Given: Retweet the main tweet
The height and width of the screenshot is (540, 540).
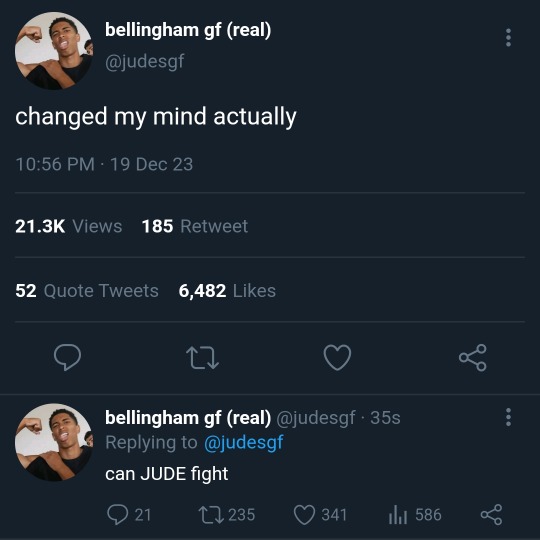Looking at the screenshot, I should click(x=202, y=358).
